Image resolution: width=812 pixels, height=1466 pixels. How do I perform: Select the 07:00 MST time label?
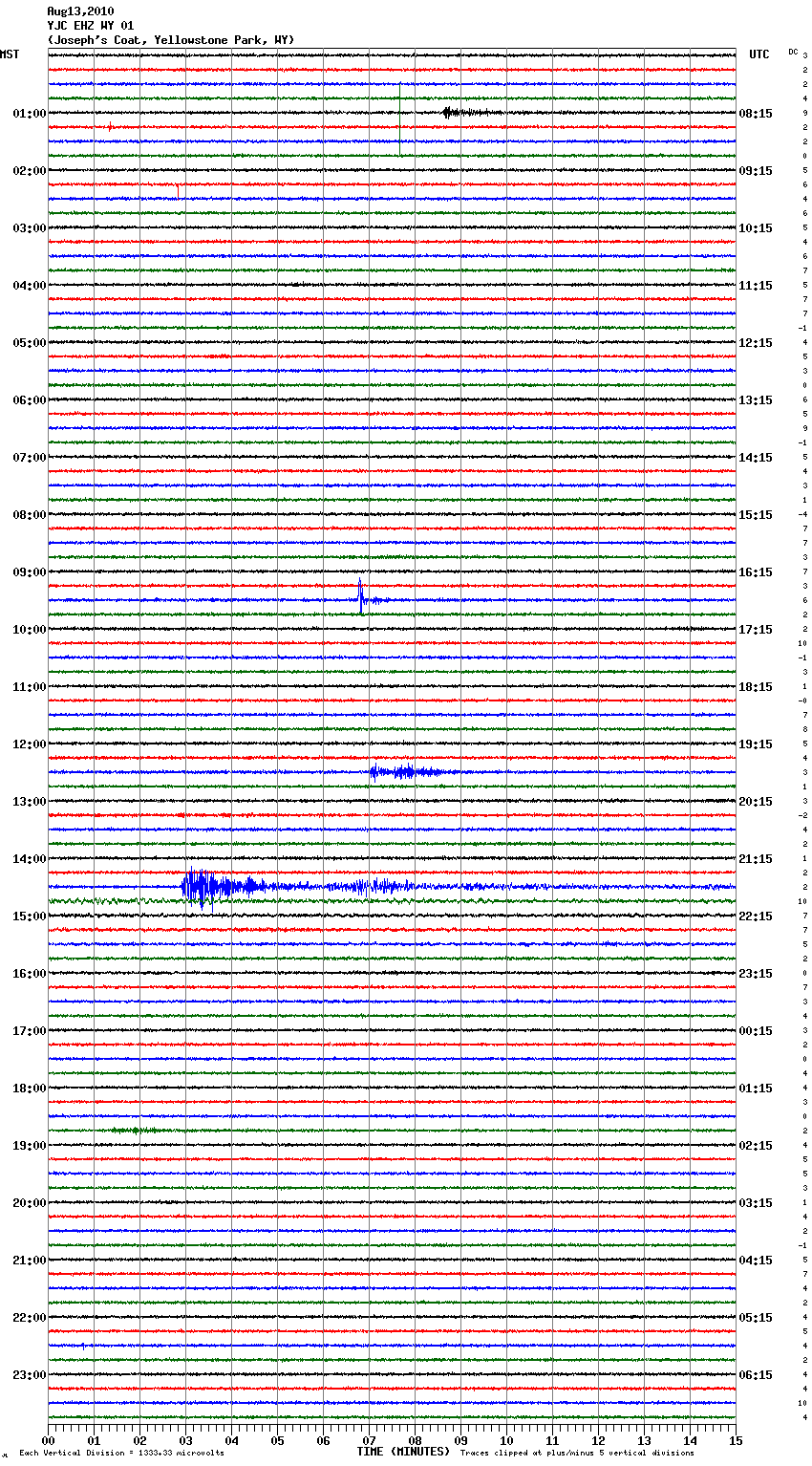click(30, 458)
